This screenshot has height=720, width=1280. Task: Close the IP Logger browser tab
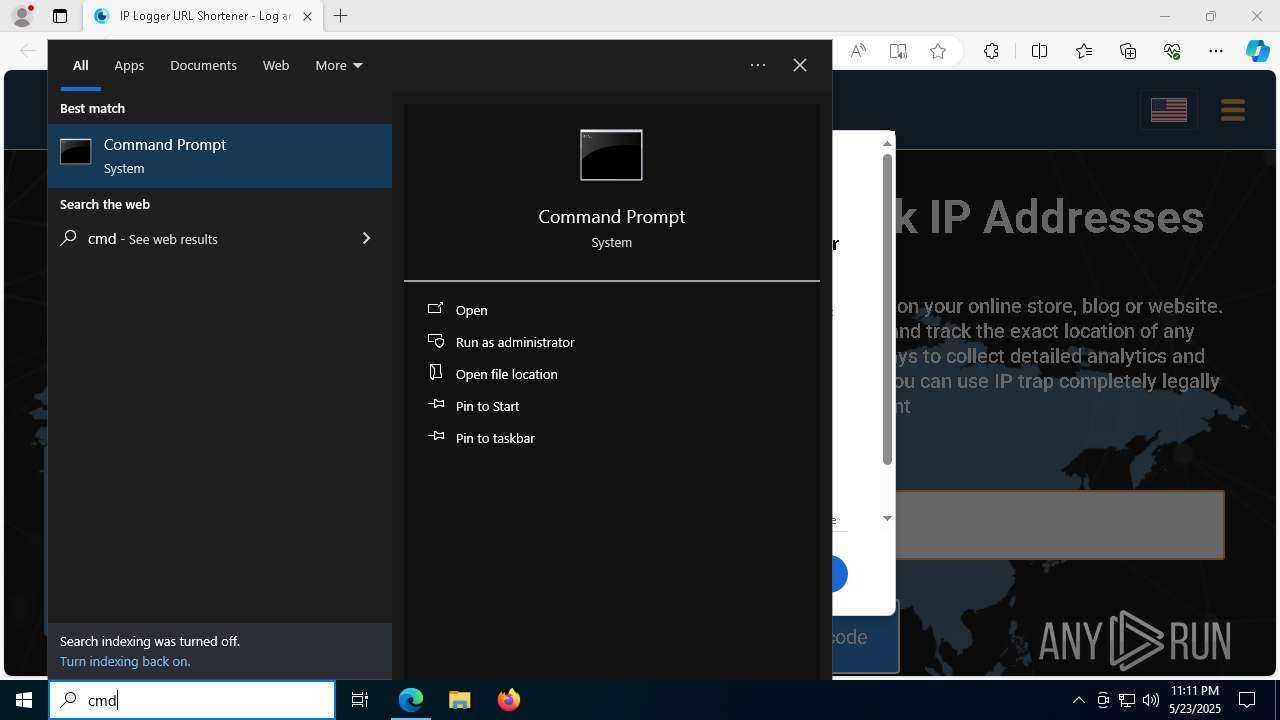click(307, 16)
